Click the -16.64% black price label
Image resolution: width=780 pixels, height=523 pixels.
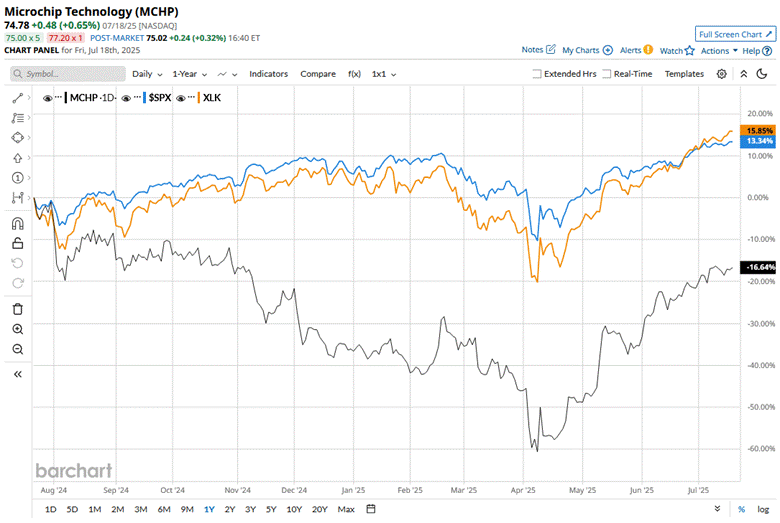(x=759, y=267)
